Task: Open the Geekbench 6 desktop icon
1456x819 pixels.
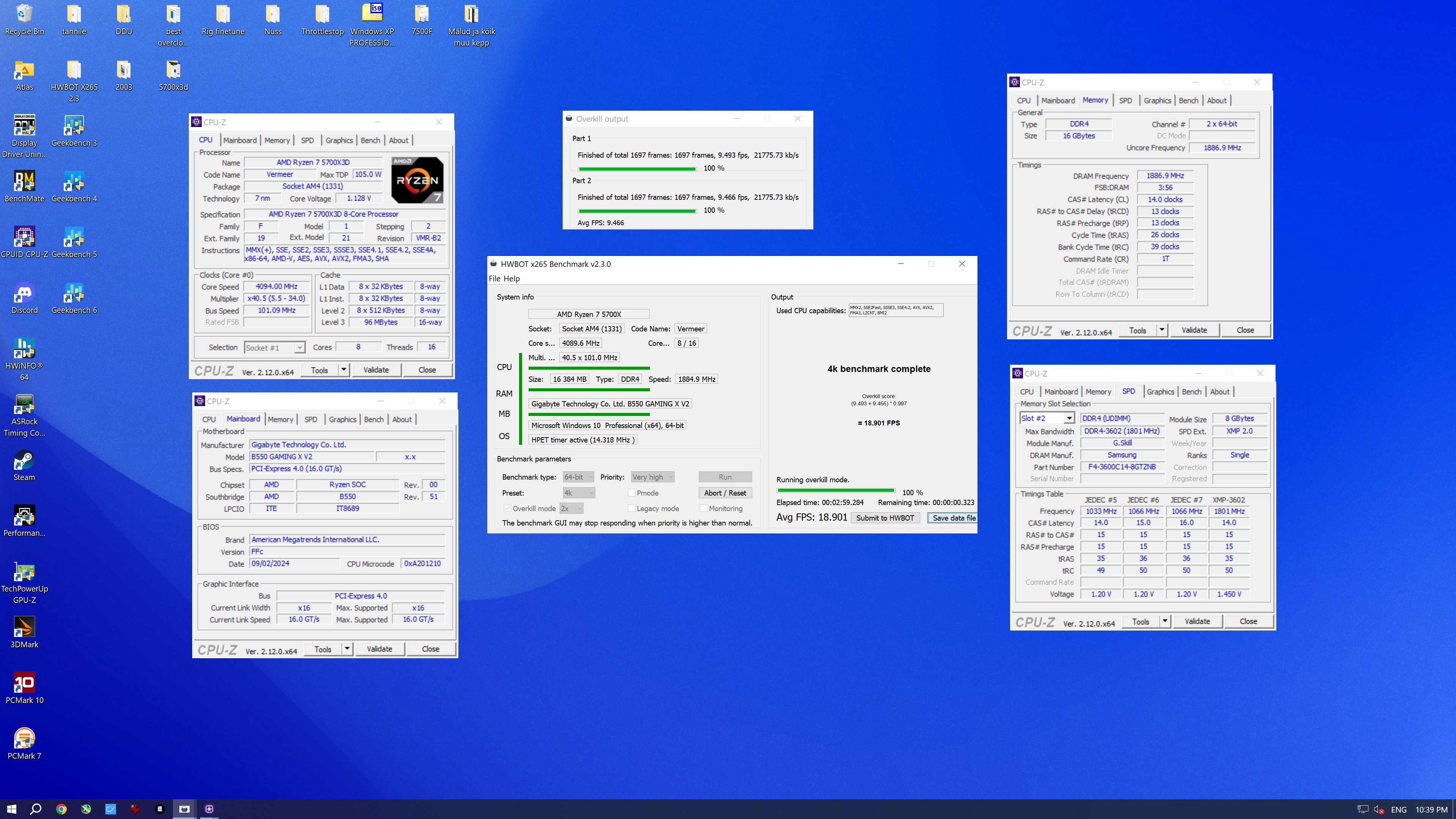Action: pyautogui.click(x=74, y=298)
